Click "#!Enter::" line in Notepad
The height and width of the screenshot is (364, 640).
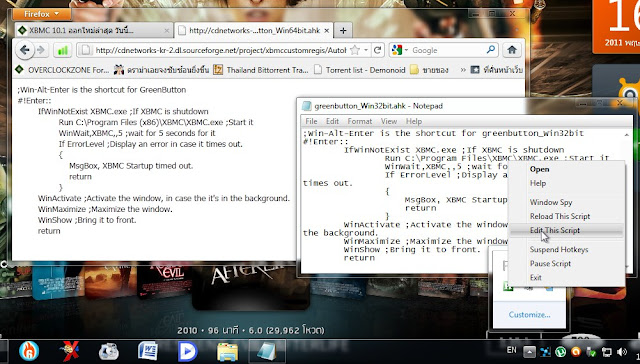point(326,142)
